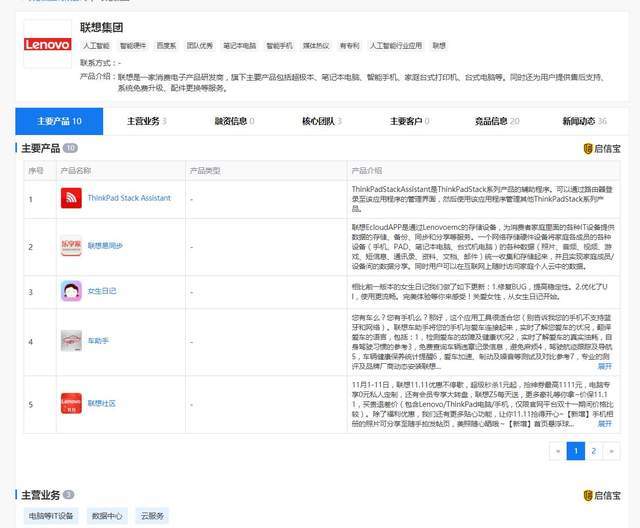Click the 产品类型 column header
The width and height of the screenshot is (640, 528).
(205, 171)
